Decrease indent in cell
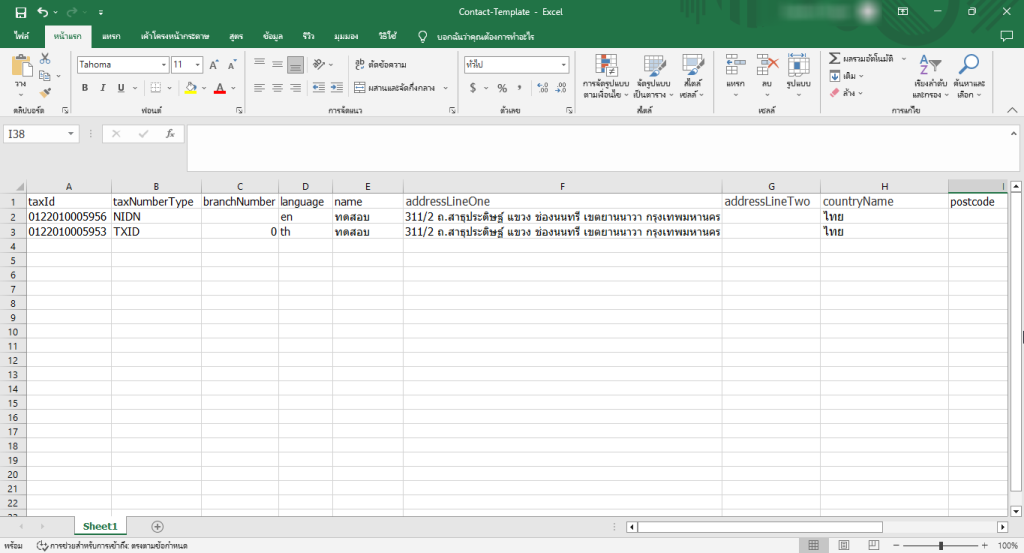Screen dimensions: 1024x553 [x=319, y=87]
